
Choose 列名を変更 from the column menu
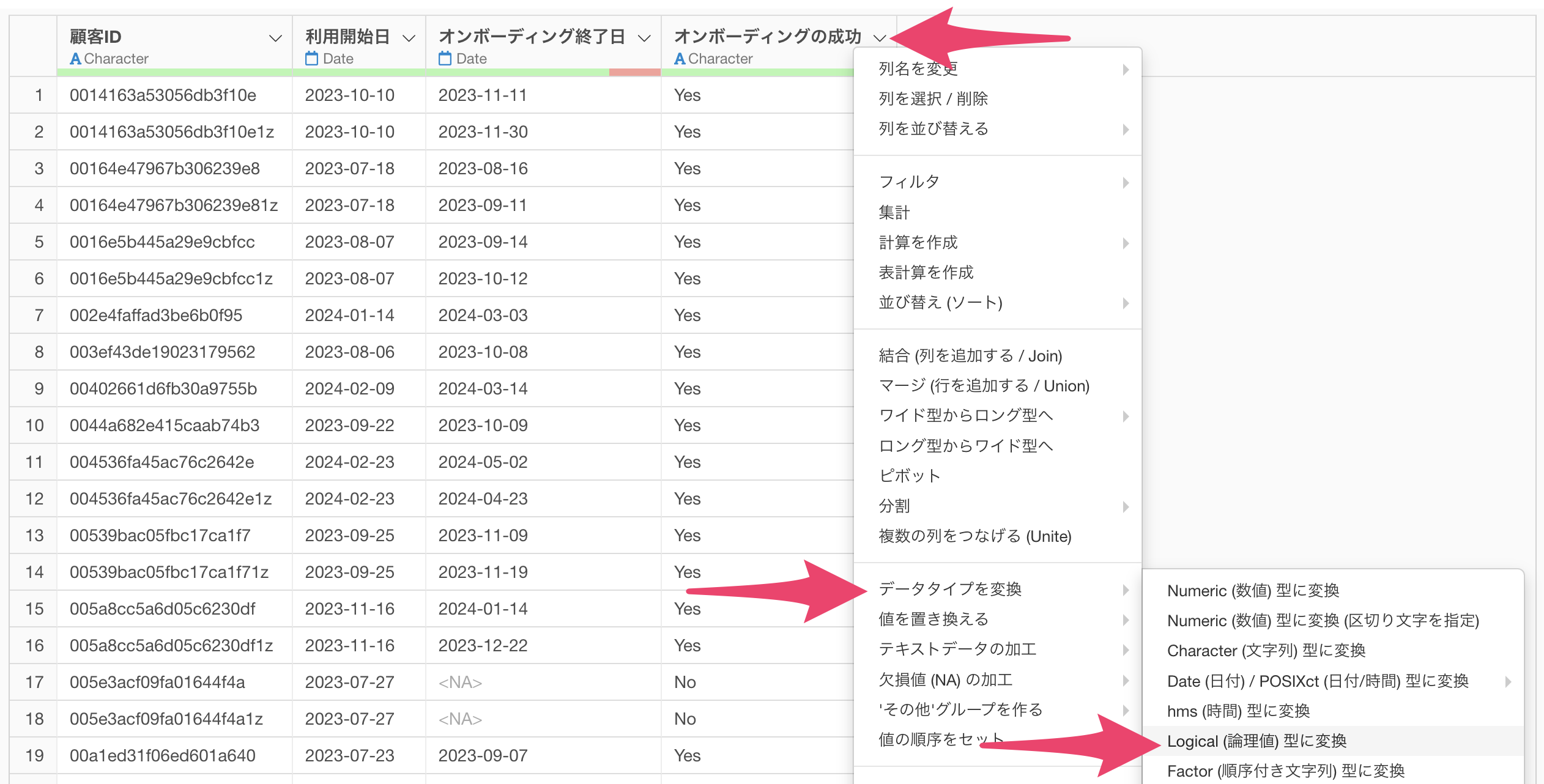pyautogui.click(x=997, y=68)
